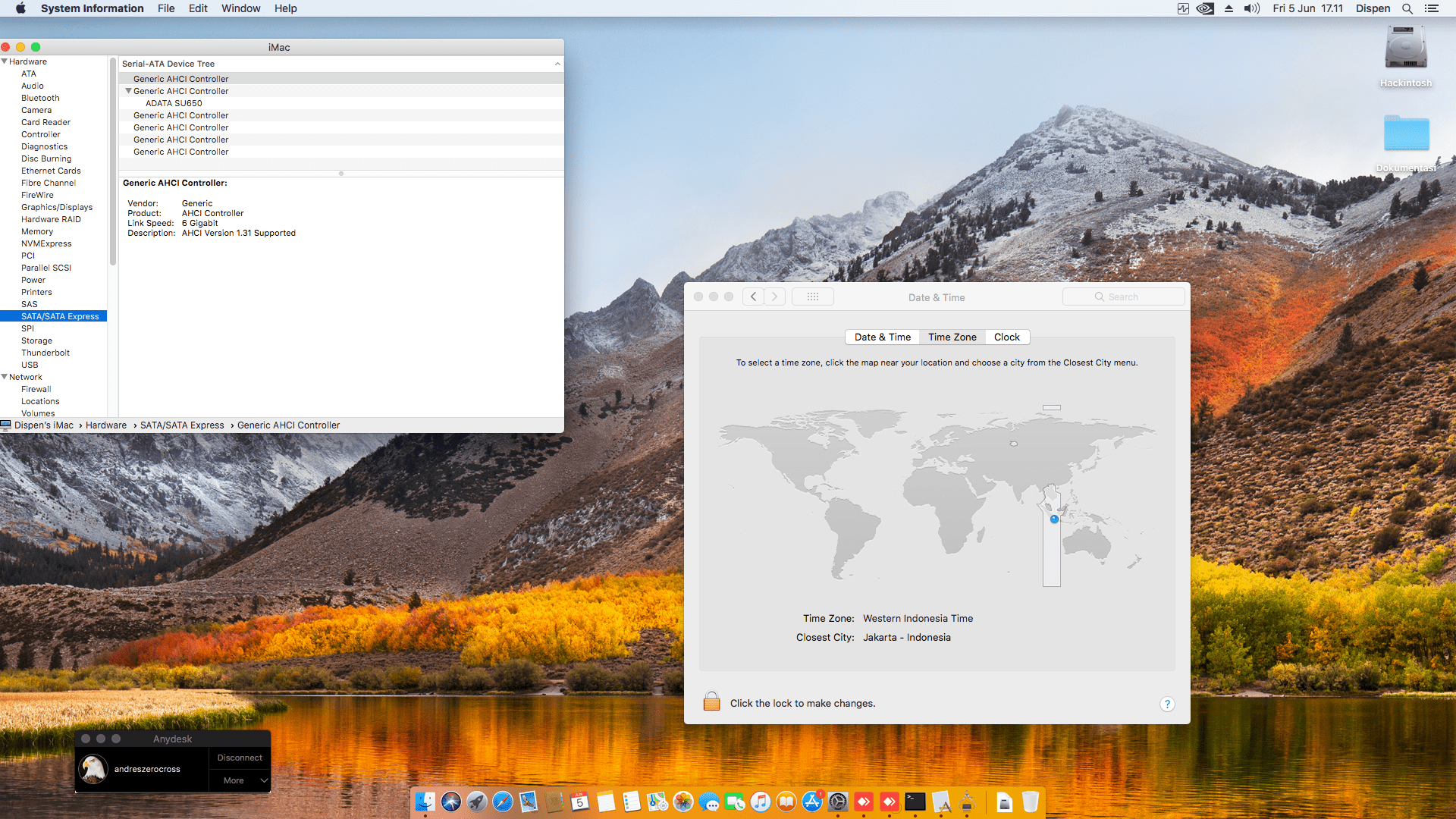Collapse the Network section in sidebar
This screenshot has height=819, width=1456.
(5, 377)
